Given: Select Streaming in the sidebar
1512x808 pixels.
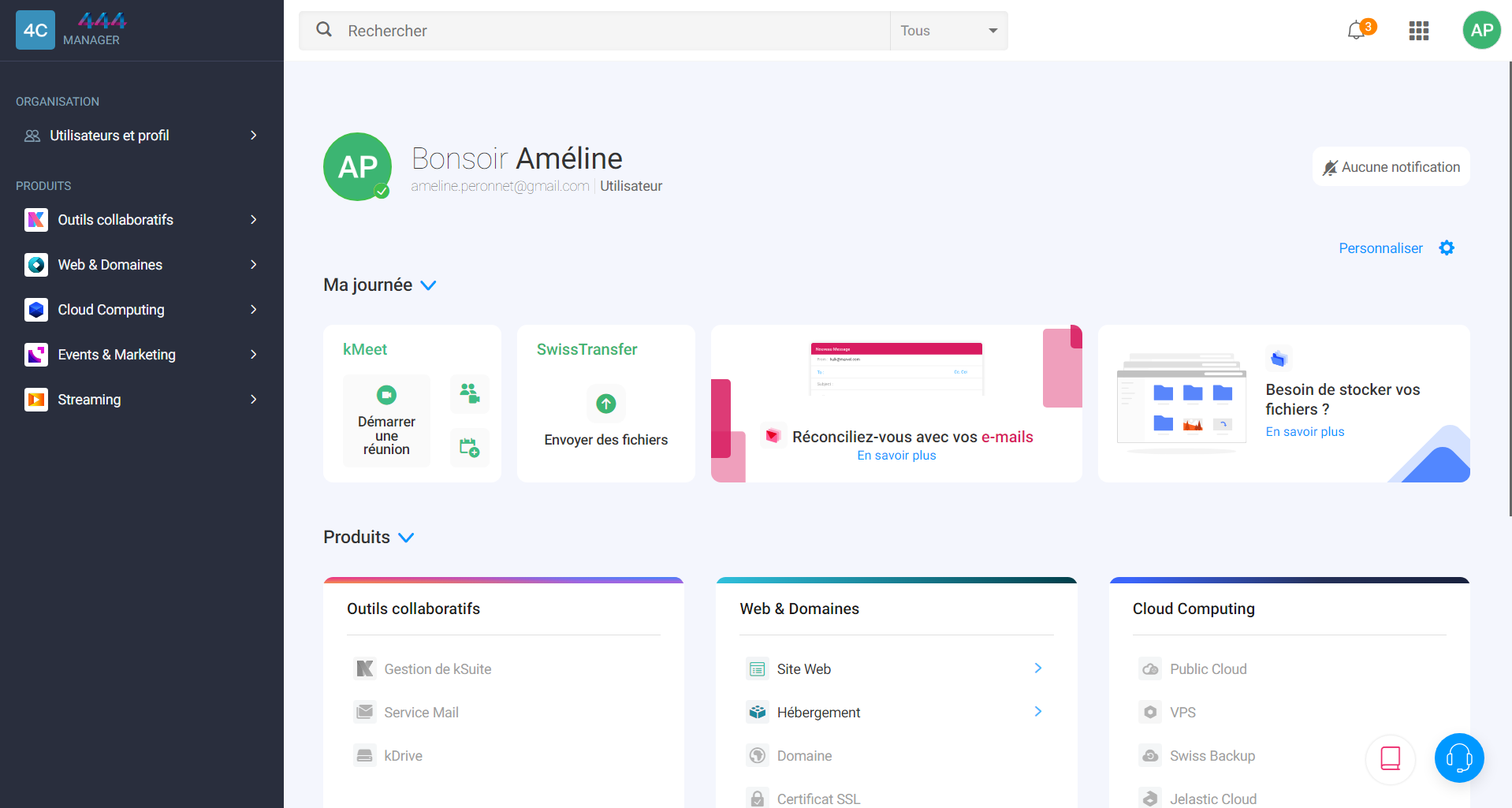Looking at the screenshot, I should pos(142,400).
